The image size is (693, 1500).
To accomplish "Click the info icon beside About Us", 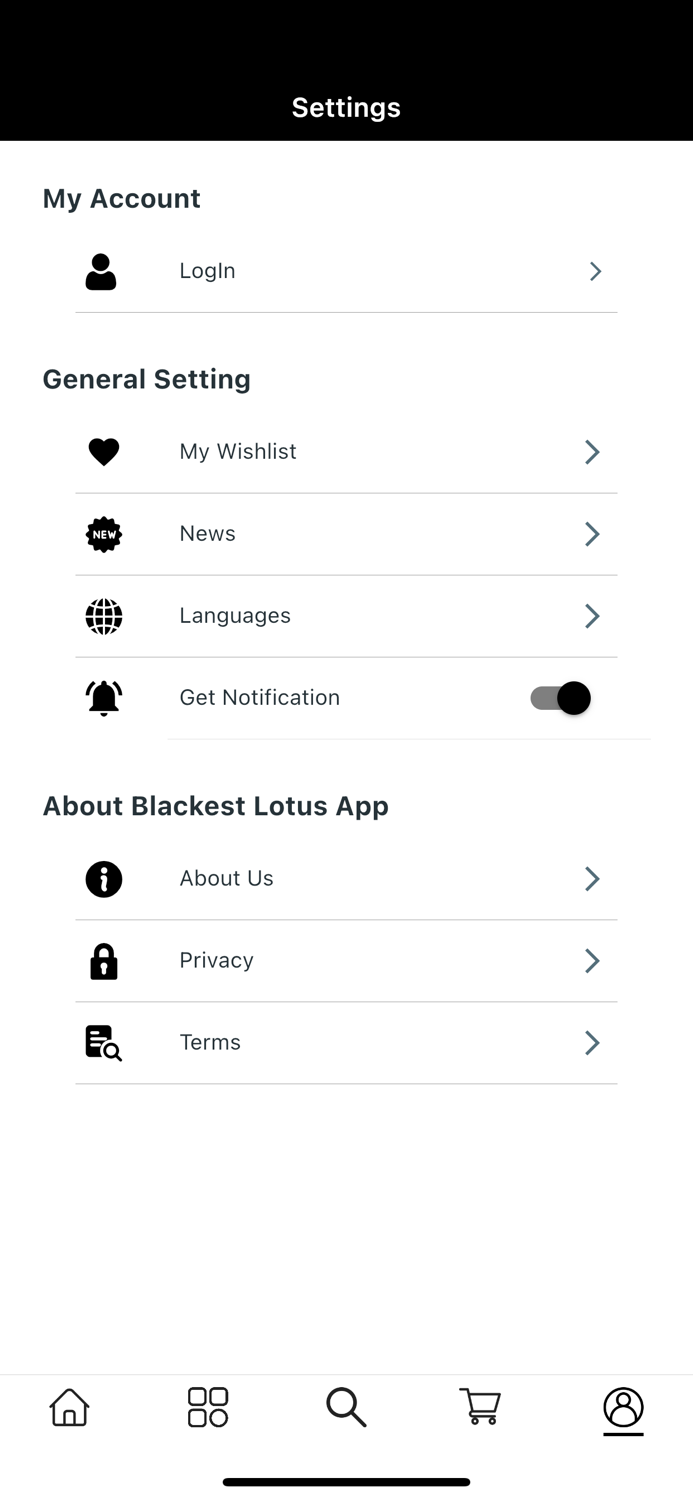I will tap(103, 879).
